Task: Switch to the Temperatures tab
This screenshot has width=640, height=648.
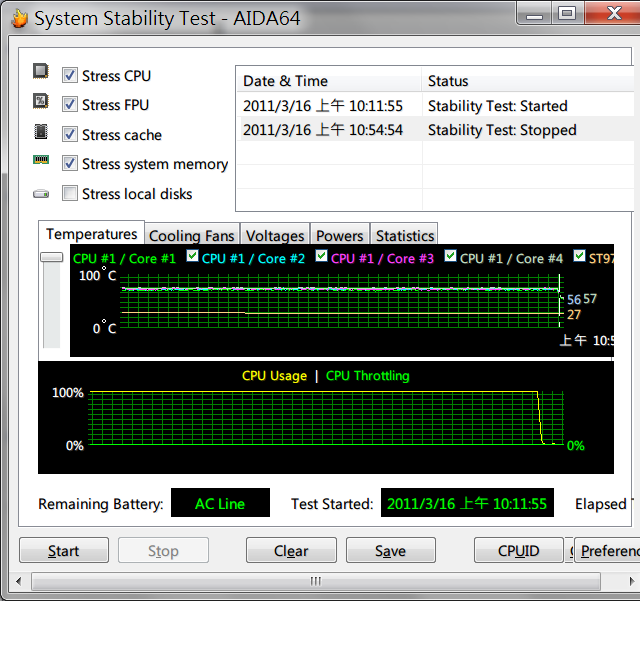Action: [91, 233]
